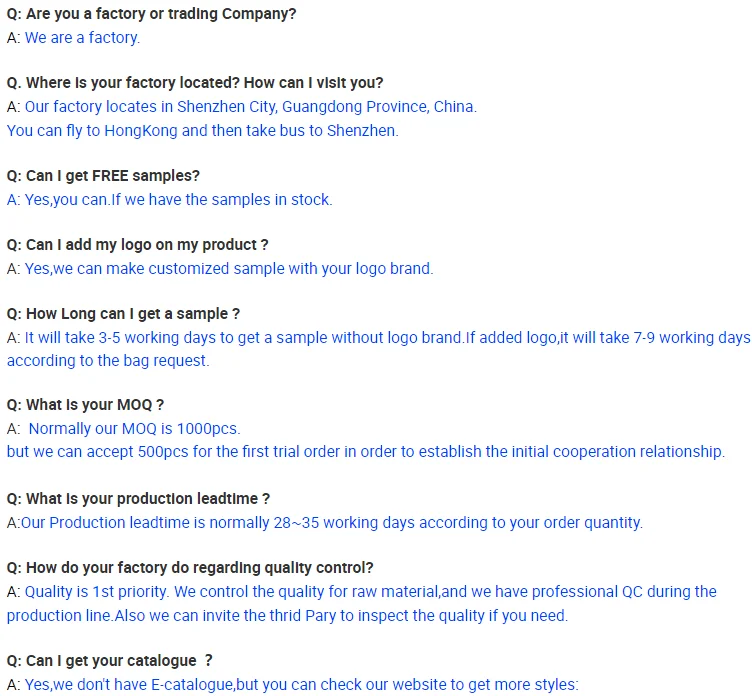
Task: Click the 'according to the bag request.' line
Action: tap(108, 361)
